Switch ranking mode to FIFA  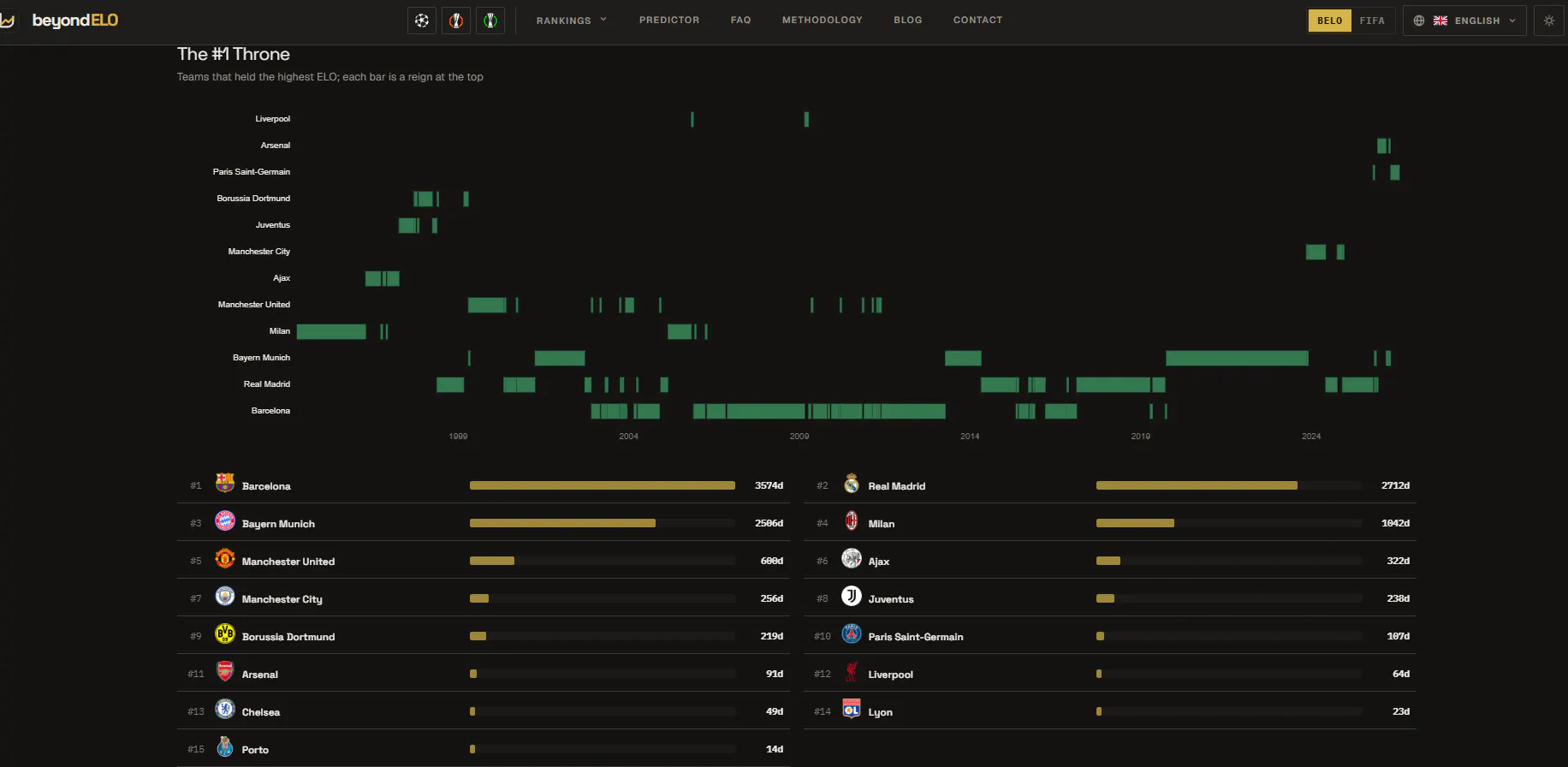click(1372, 21)
